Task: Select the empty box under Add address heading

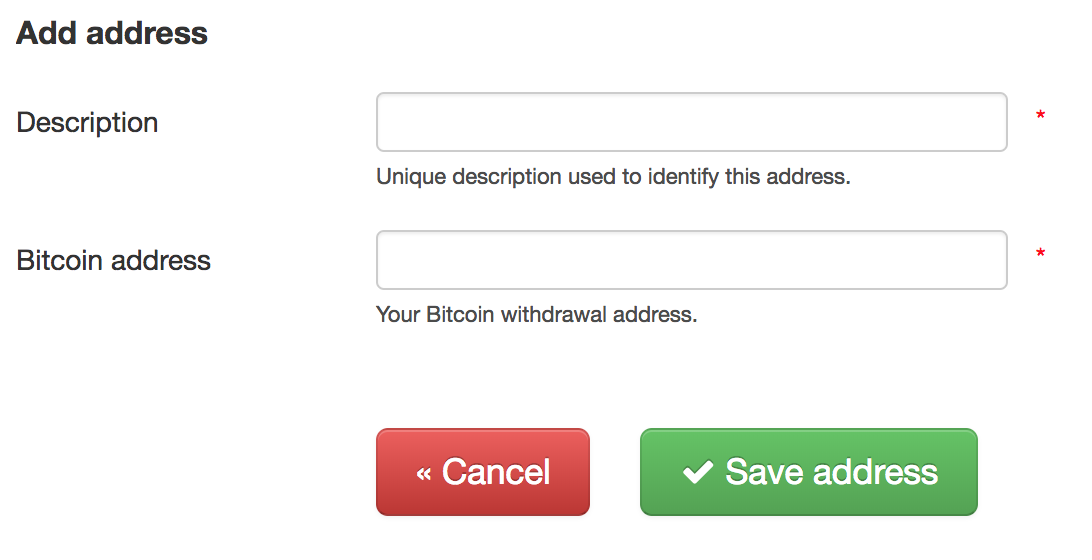Action: pos(691,122)
